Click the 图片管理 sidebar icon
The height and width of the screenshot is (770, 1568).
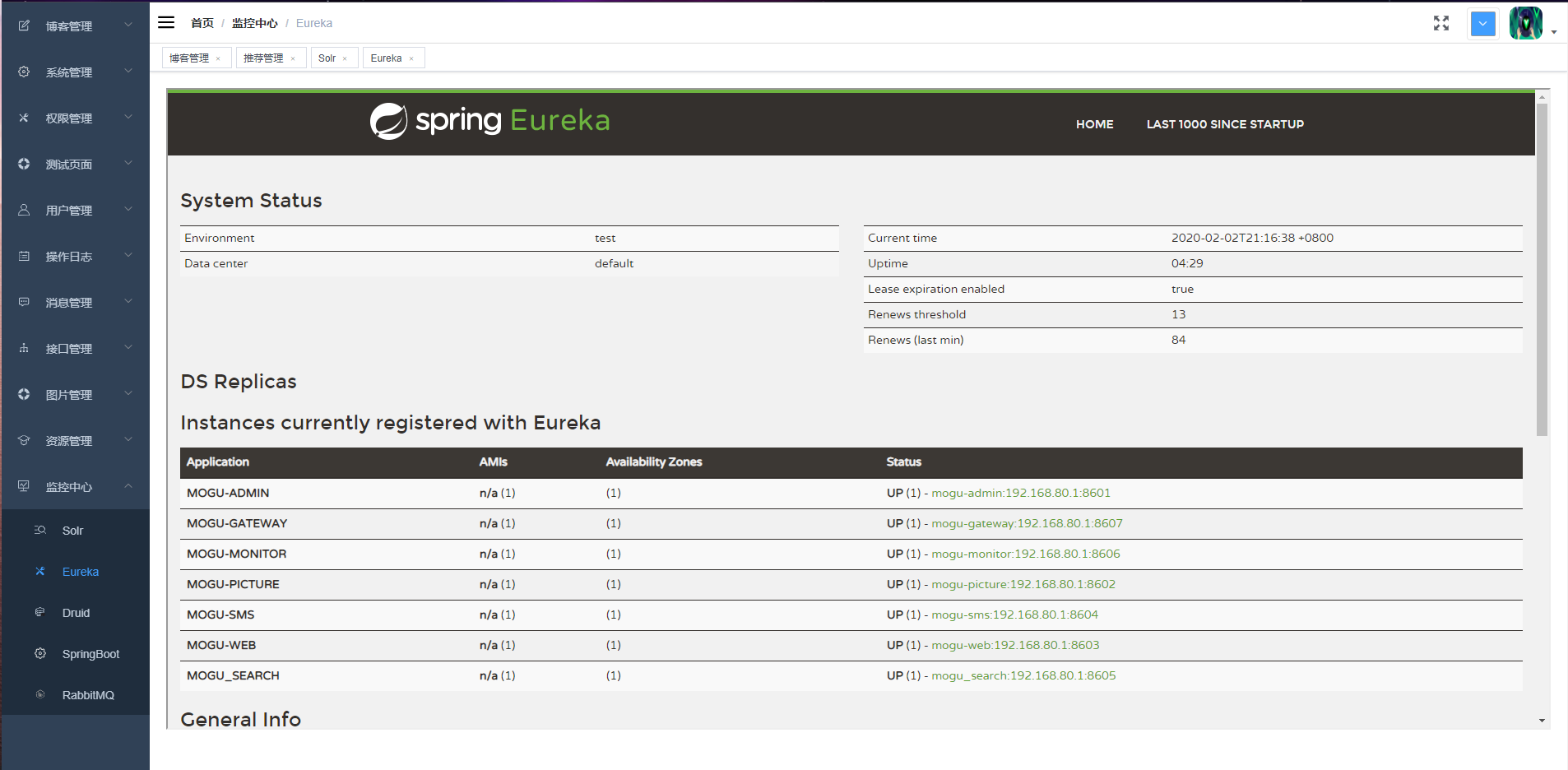tap(24, 394)
